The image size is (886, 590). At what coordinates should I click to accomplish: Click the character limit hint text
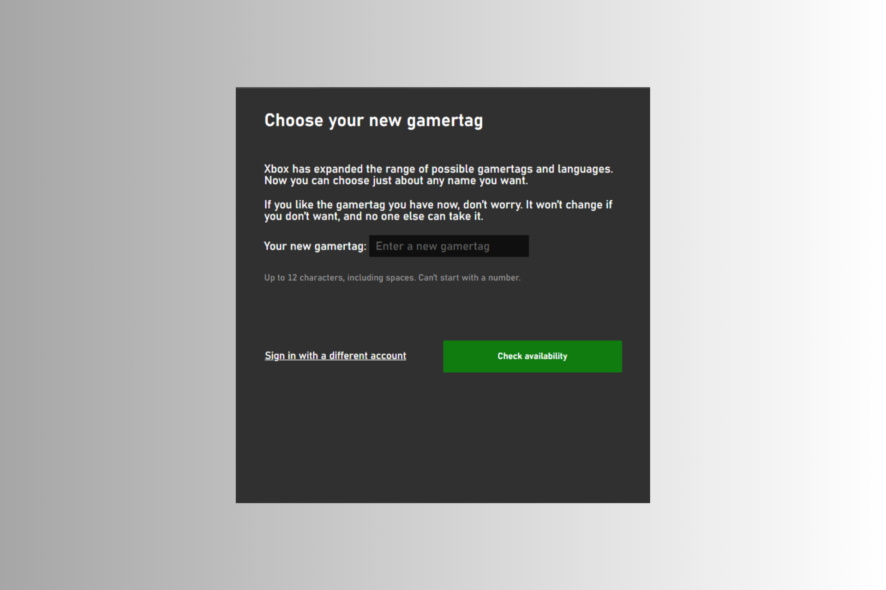(x=391, y=277)
